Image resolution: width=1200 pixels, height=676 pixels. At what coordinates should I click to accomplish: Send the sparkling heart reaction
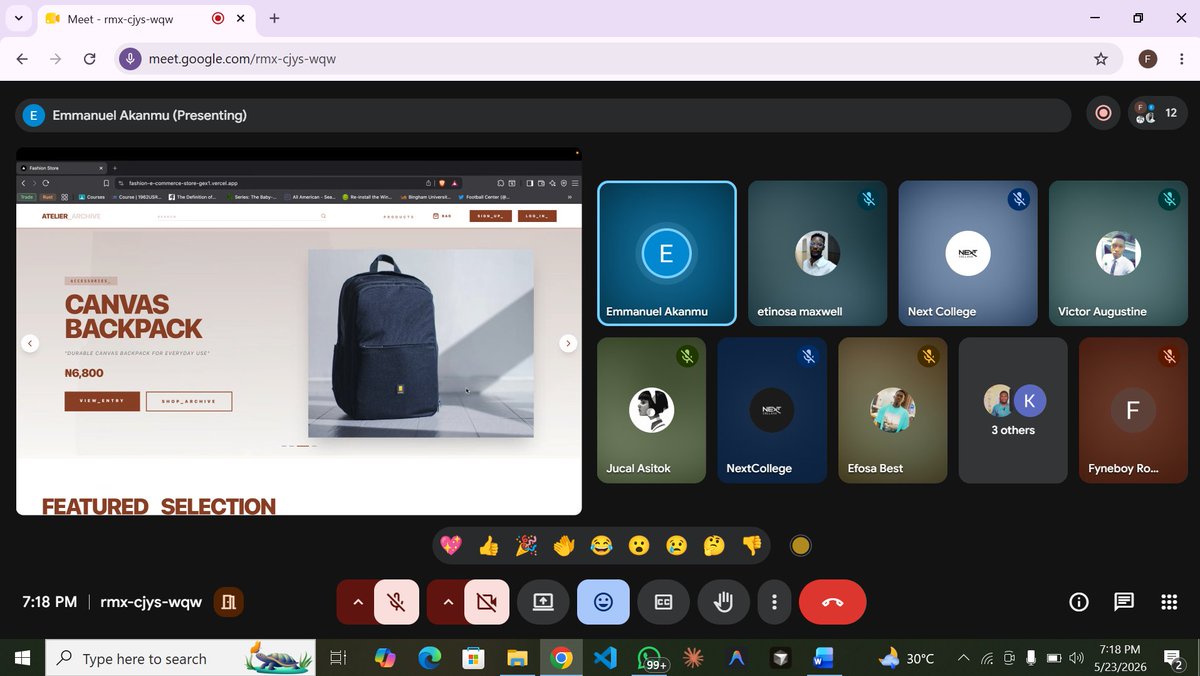pyautogui.click(x=452, y=546)
